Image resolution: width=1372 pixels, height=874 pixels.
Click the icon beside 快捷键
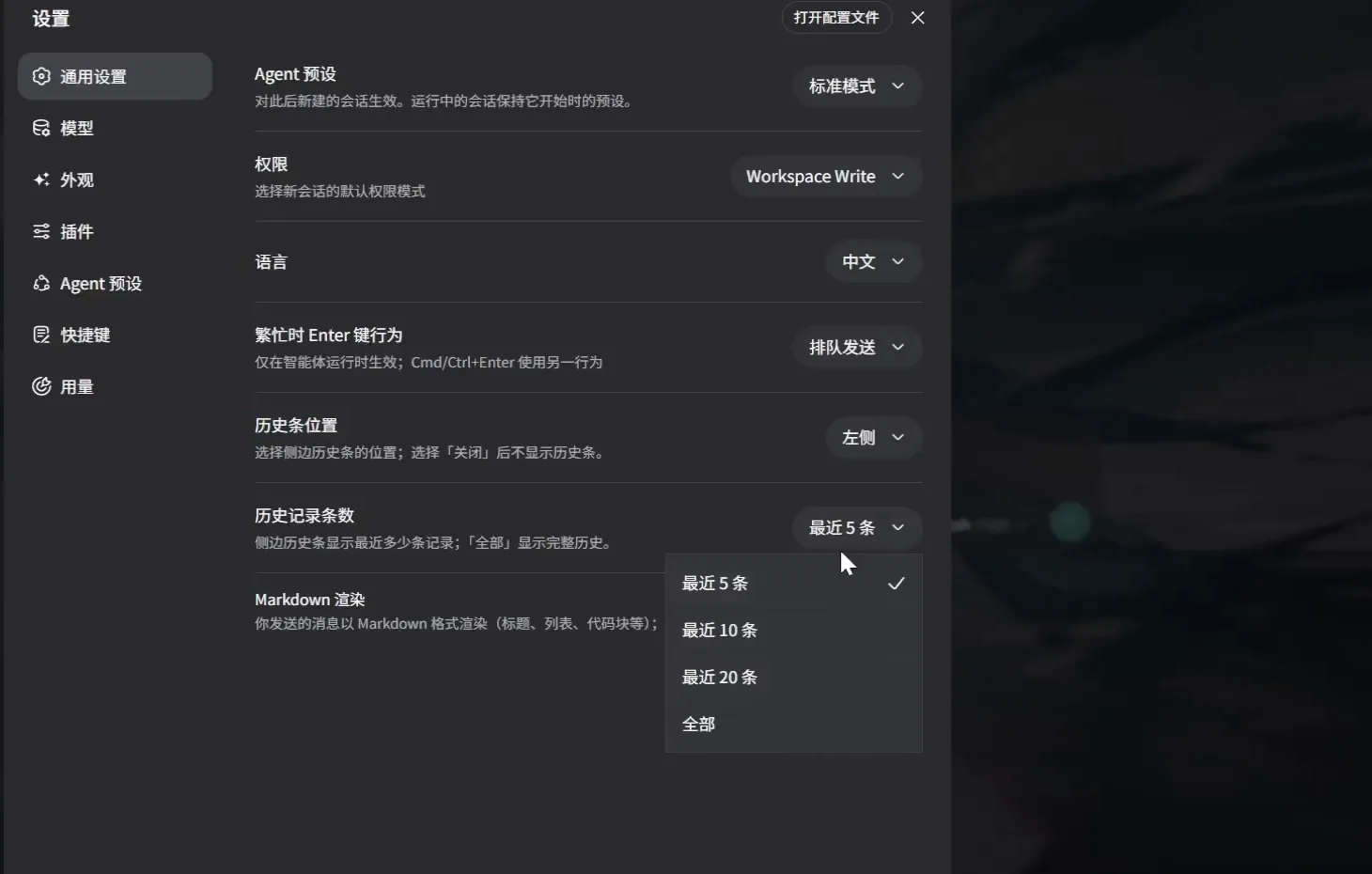41,335
